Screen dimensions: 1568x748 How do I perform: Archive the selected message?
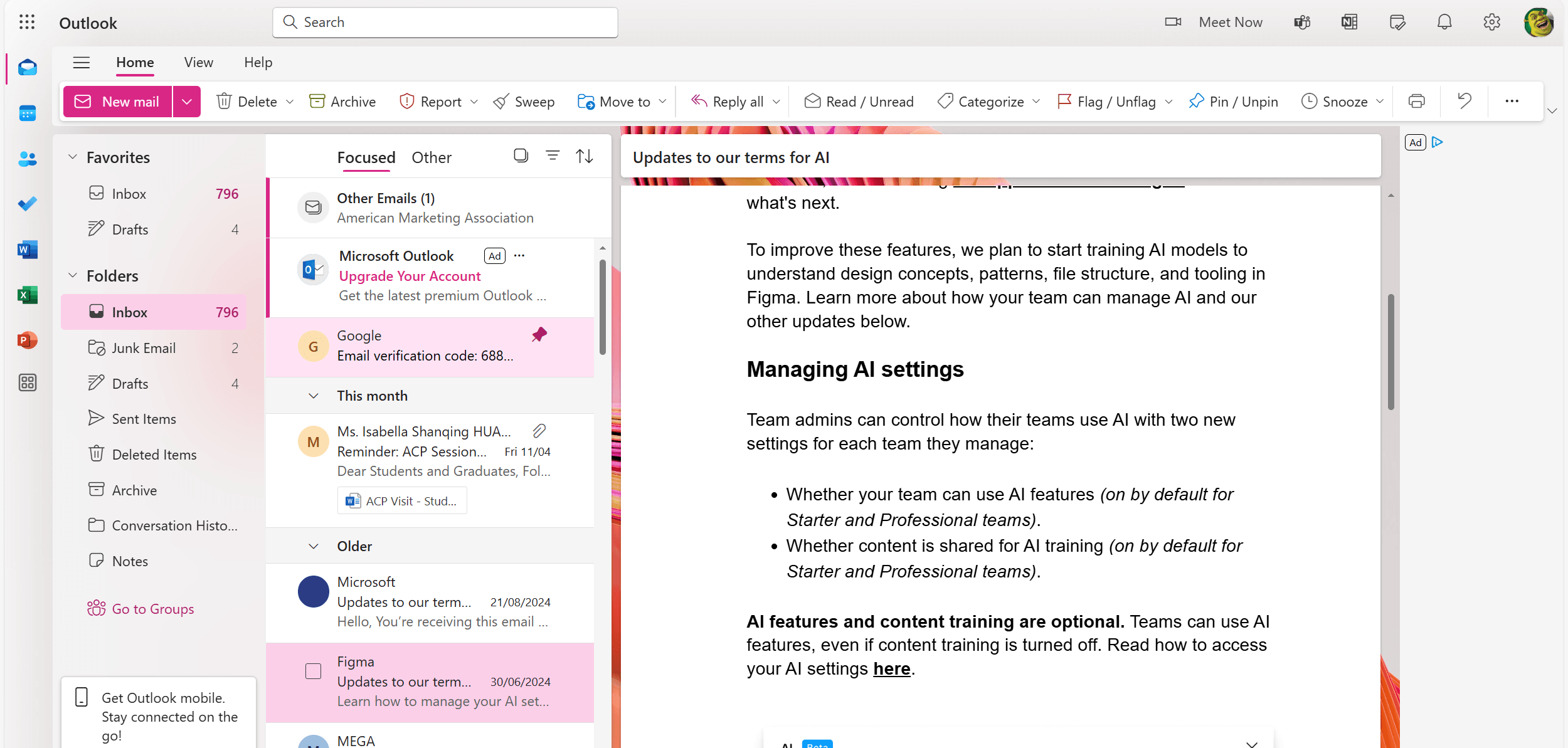point(342,102)
